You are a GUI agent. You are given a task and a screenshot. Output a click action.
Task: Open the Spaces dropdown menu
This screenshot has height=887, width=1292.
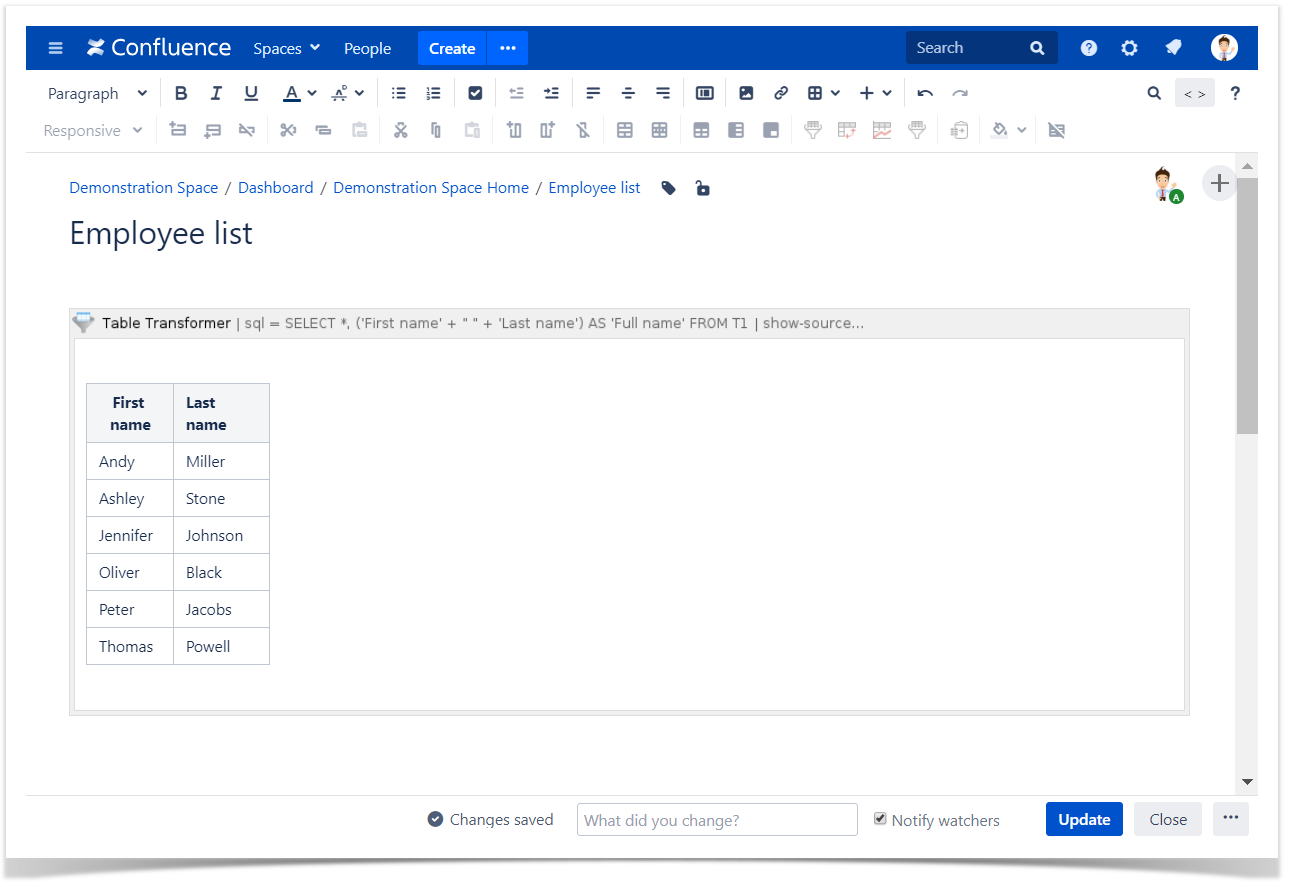pyautogui.click(x=286, y=48)
